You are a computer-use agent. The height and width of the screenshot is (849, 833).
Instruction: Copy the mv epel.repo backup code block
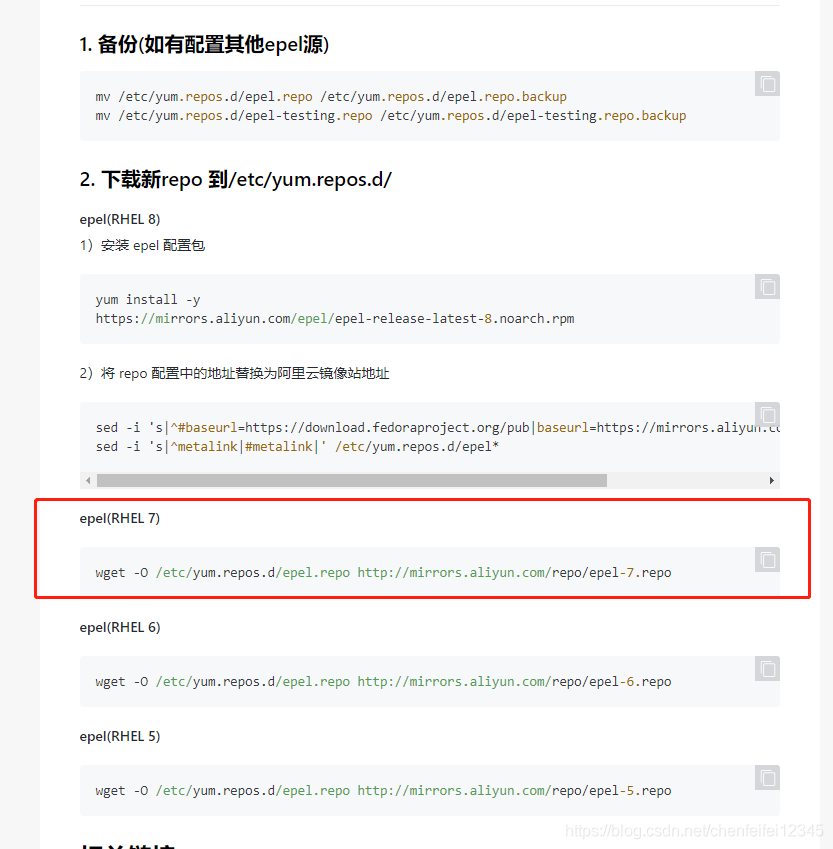point(767,84)
